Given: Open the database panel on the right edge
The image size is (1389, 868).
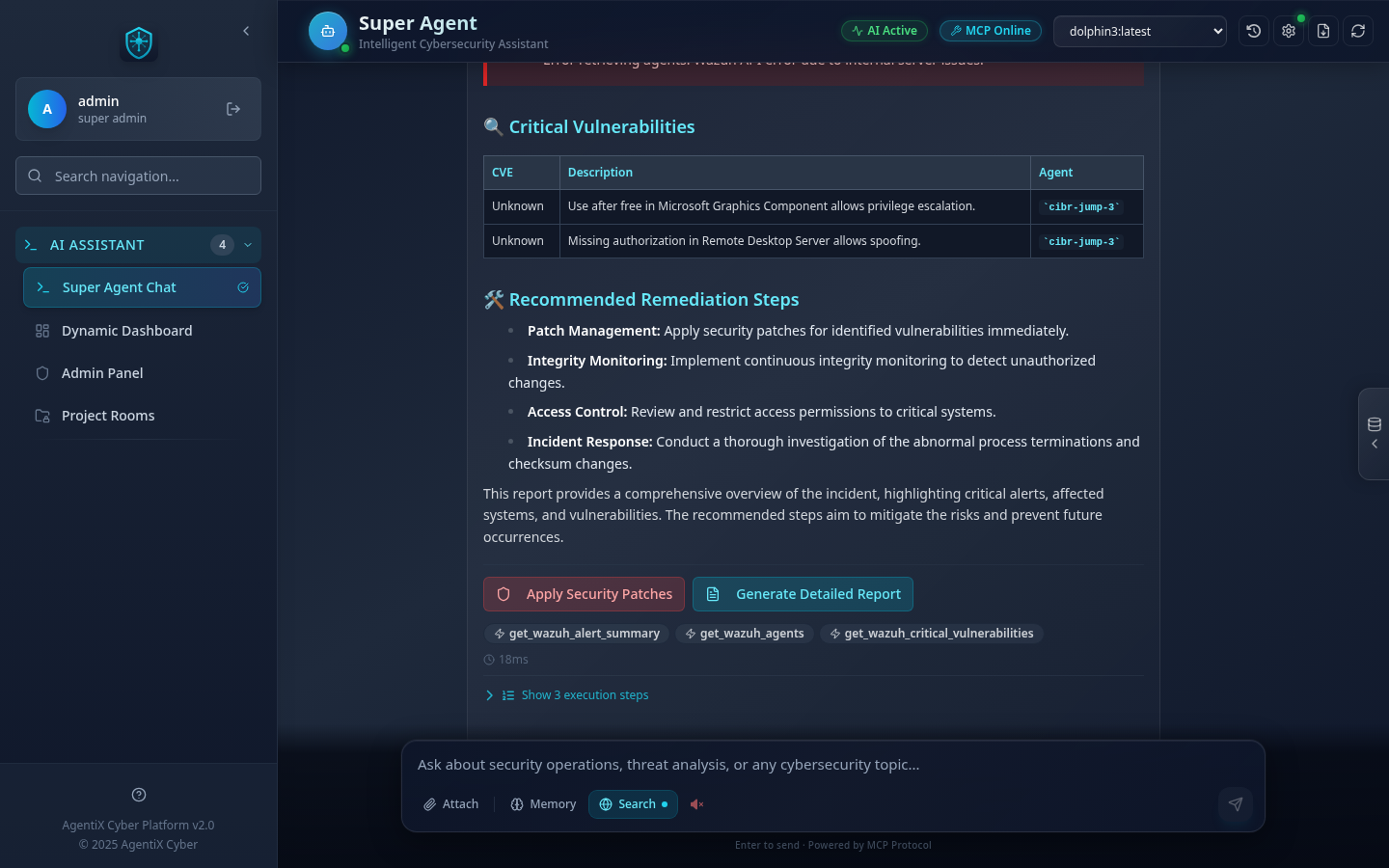Looking at the screenshot, I should (x=1374, y=424).
